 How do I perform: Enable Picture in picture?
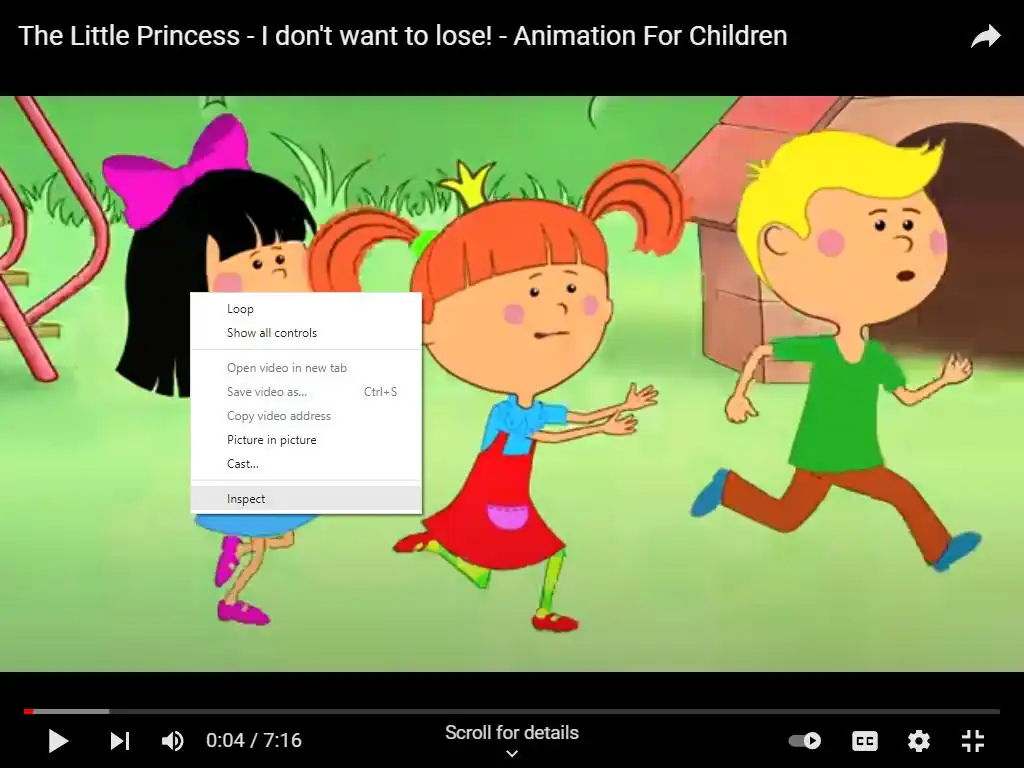click(306, 440)
